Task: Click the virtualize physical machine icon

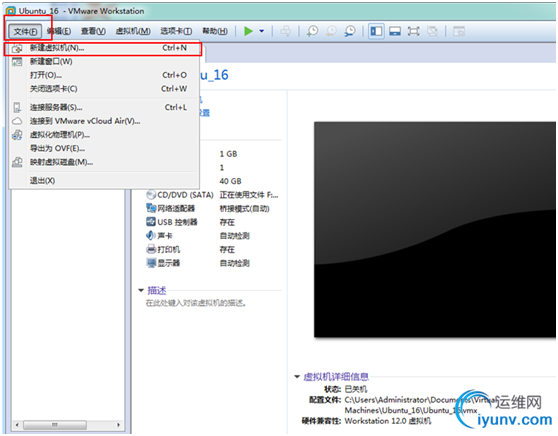Action: coord(17,135)
